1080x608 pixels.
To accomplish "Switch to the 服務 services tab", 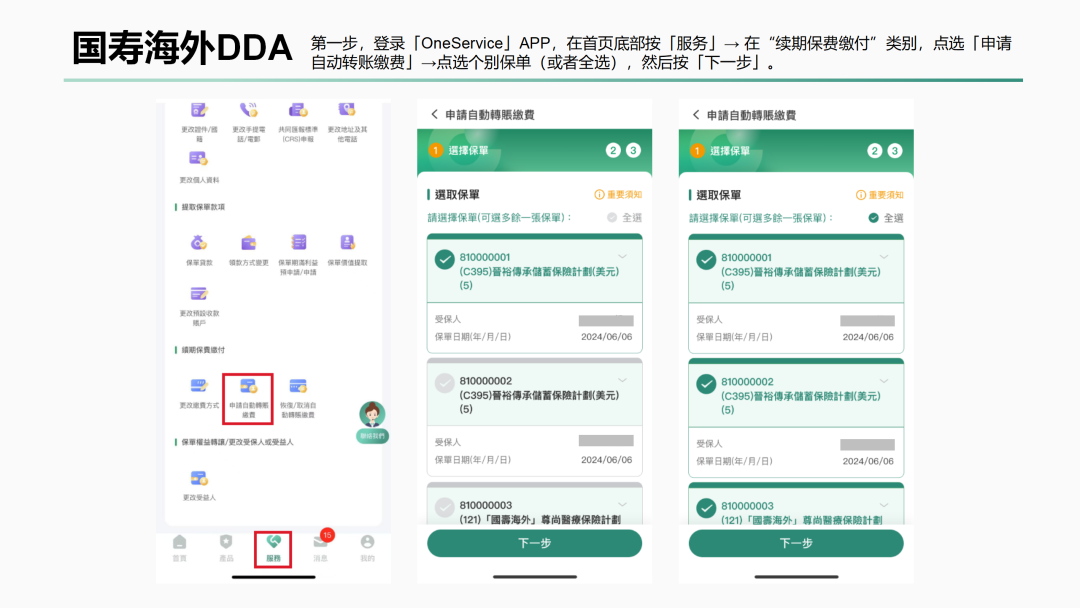I will tap(273, 549).
